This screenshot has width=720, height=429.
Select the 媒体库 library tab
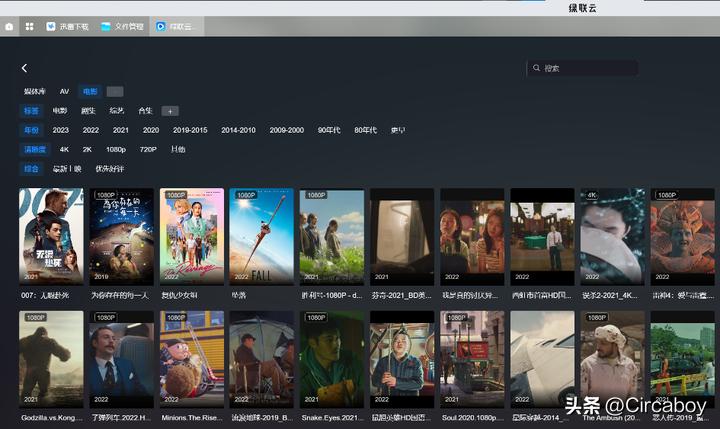(x=35, y=91)
